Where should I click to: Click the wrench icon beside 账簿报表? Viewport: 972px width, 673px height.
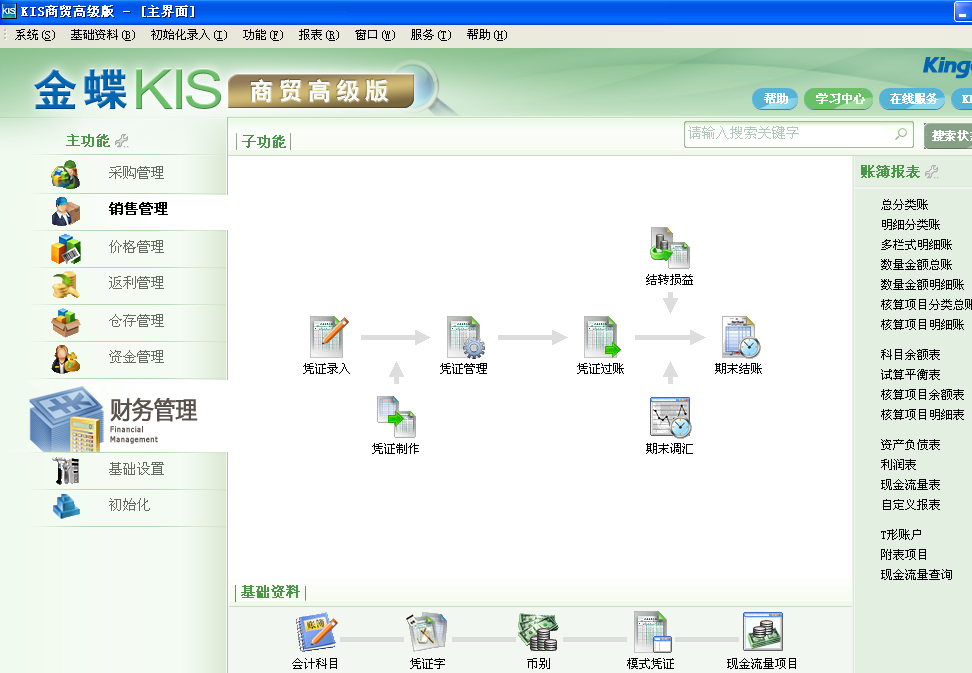click(x=932, y=172)
